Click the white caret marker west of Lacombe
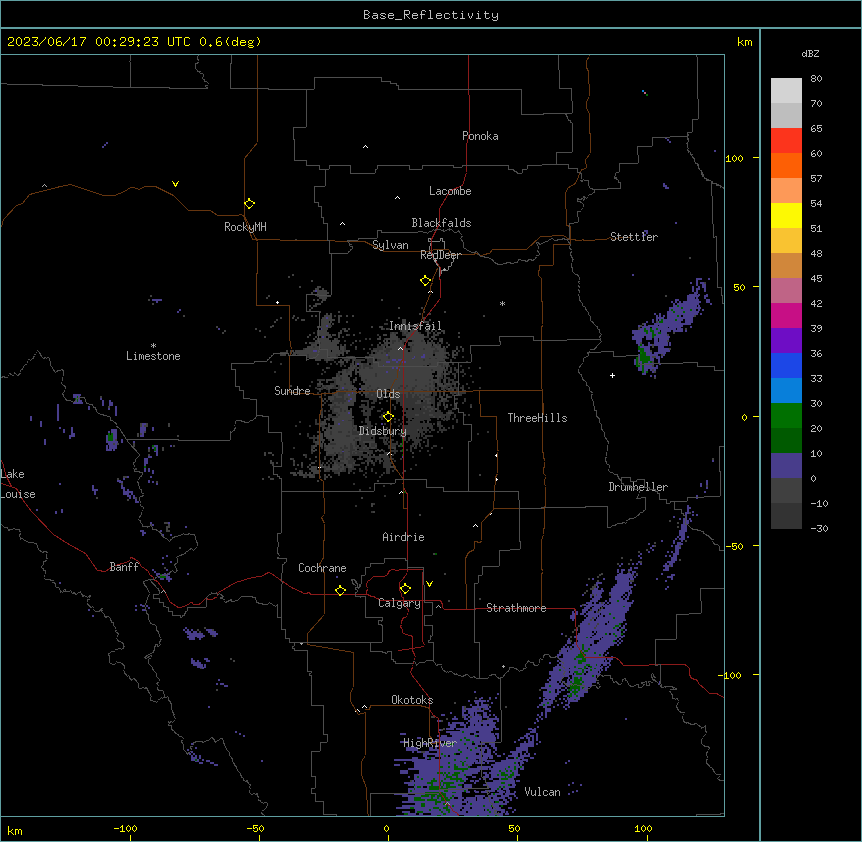Image resolution: width=862 pixels, height=842 pixels. (397, 198)
